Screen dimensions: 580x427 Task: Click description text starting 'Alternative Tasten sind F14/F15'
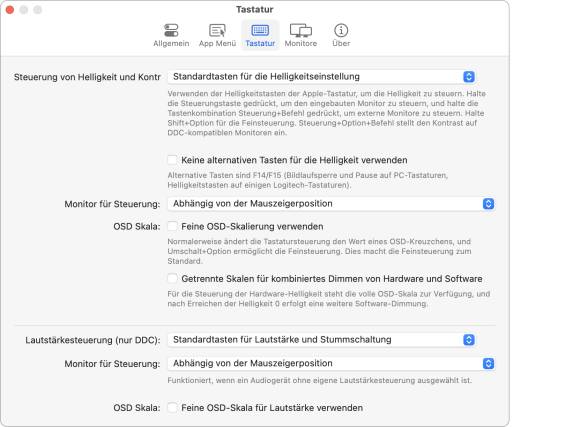click(x=308, y=180)
